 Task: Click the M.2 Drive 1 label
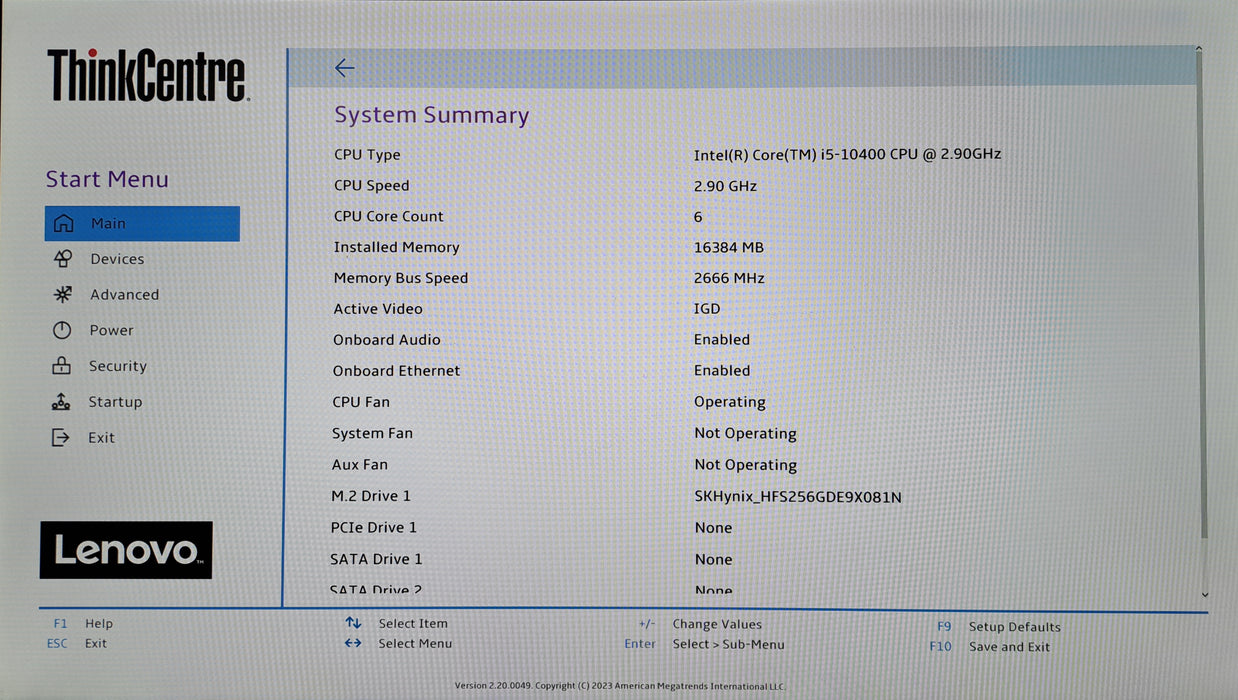[371, 496]
